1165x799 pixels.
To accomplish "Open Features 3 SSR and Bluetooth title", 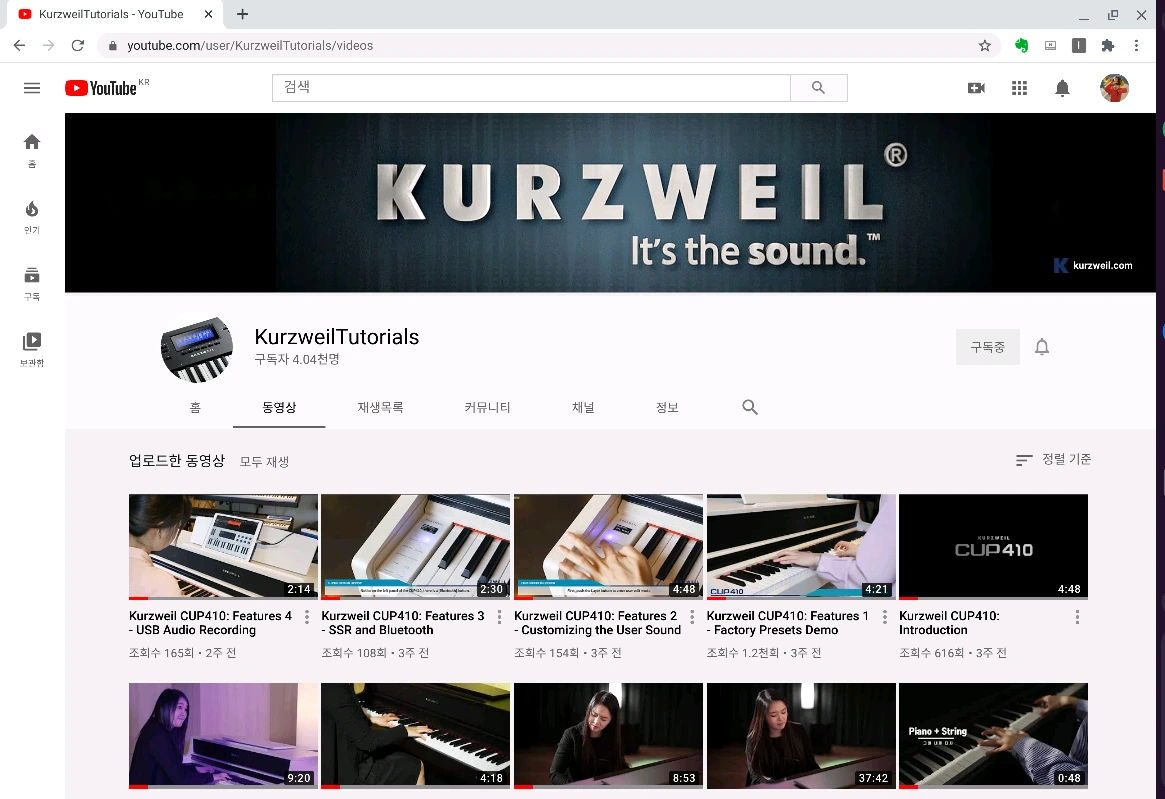I will [x=403, y=623].
